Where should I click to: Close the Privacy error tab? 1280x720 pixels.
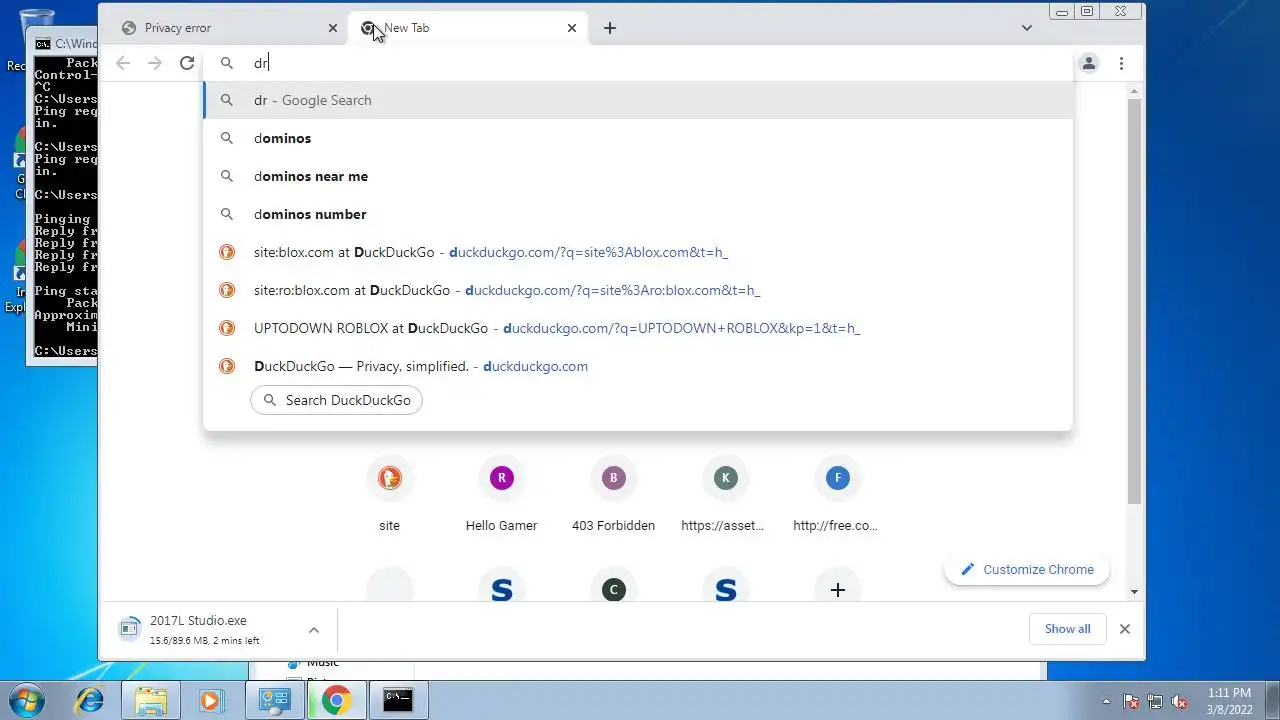(333, 28)
